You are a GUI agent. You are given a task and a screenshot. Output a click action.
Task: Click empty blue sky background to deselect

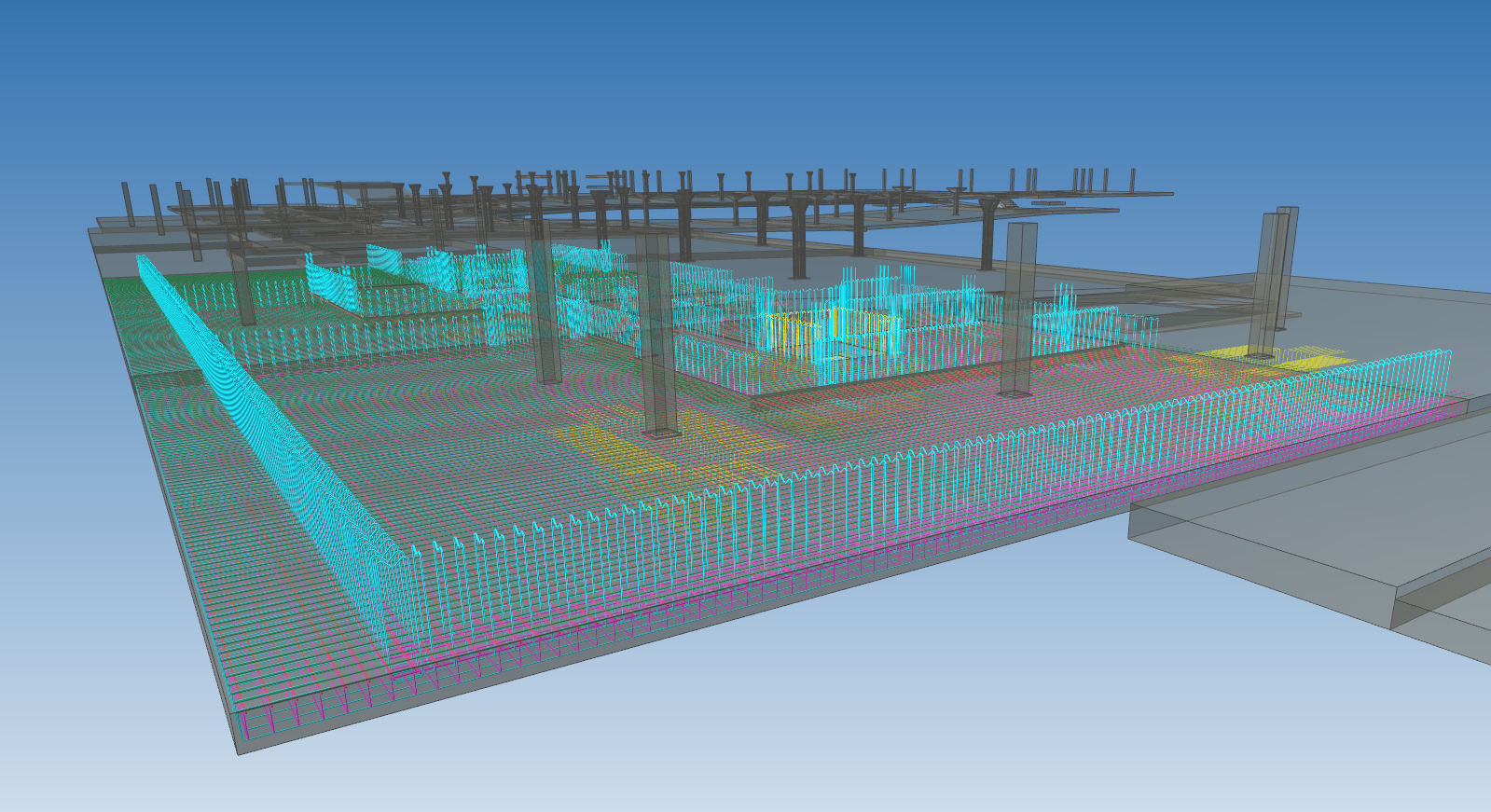point(746,75)
